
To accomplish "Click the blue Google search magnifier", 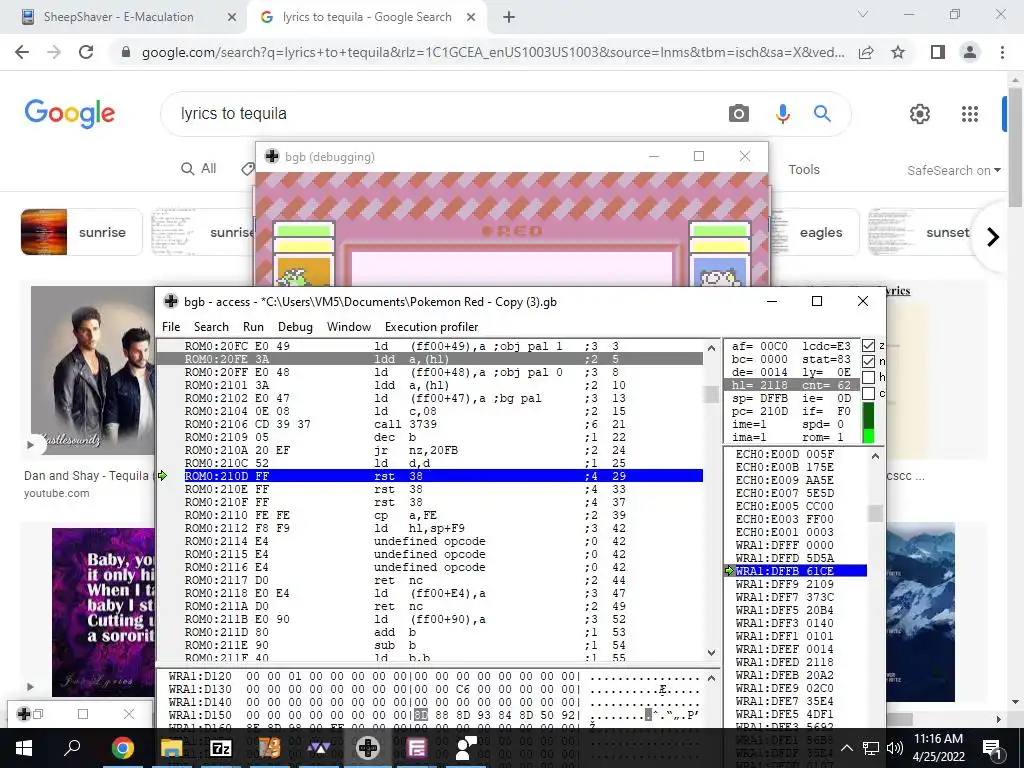I will pyautogui.click(x=822, y=114).
